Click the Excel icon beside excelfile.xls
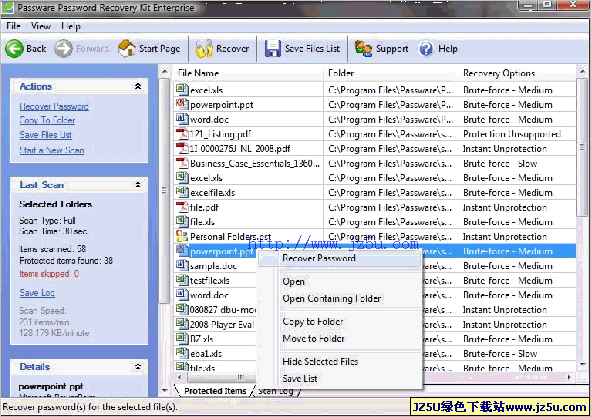The width and height of the screenshot is (591, 417). tap(182, 192)
